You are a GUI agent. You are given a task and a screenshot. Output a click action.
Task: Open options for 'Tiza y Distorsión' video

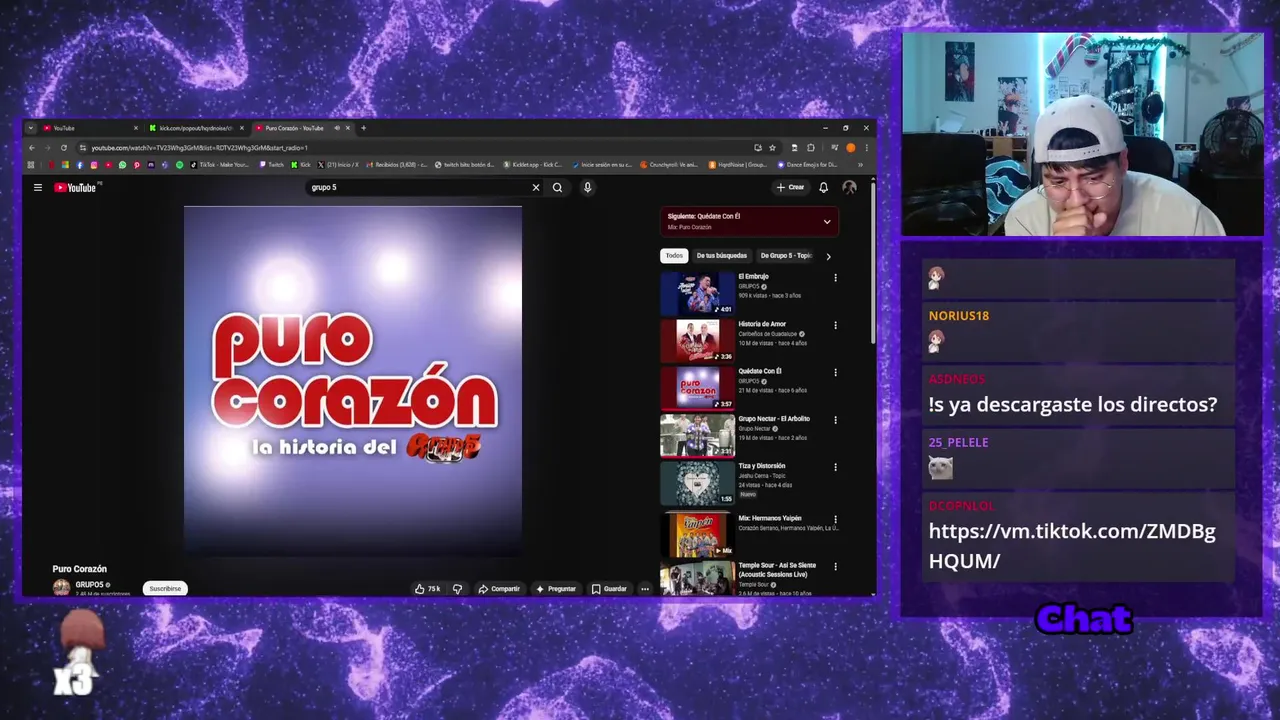835,467
